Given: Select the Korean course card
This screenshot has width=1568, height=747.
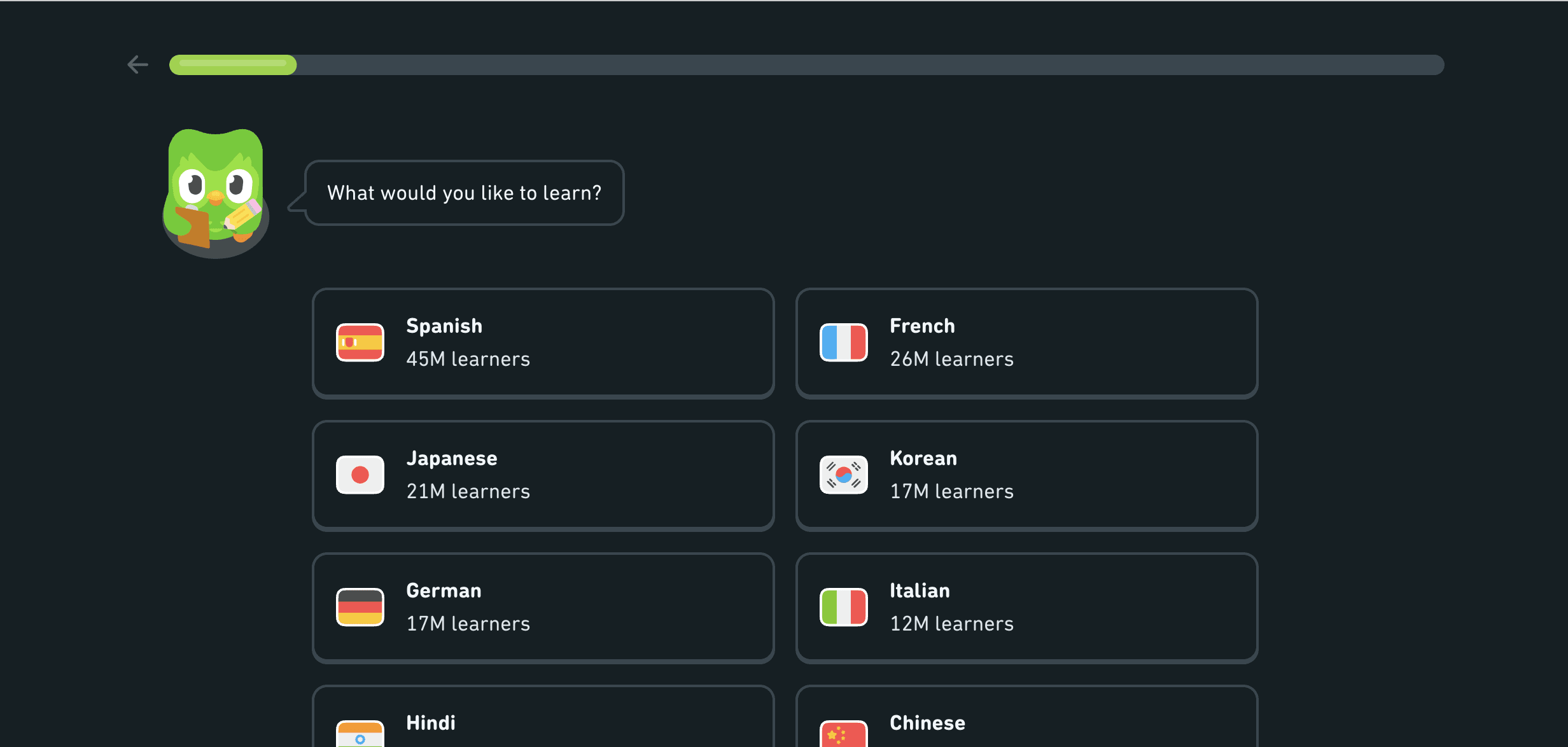Looking at the screenshot, I should pos(1026,475).
